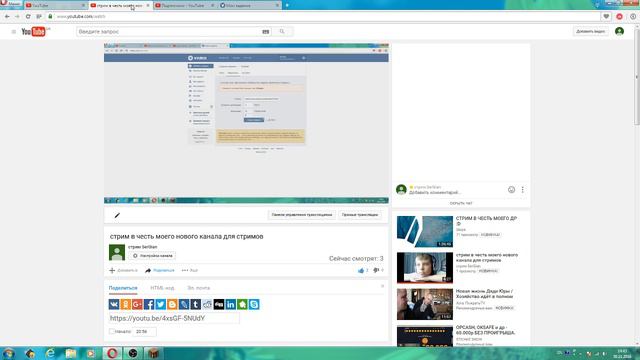
Task: Open a new browser tab
Action: coord(287,5)
